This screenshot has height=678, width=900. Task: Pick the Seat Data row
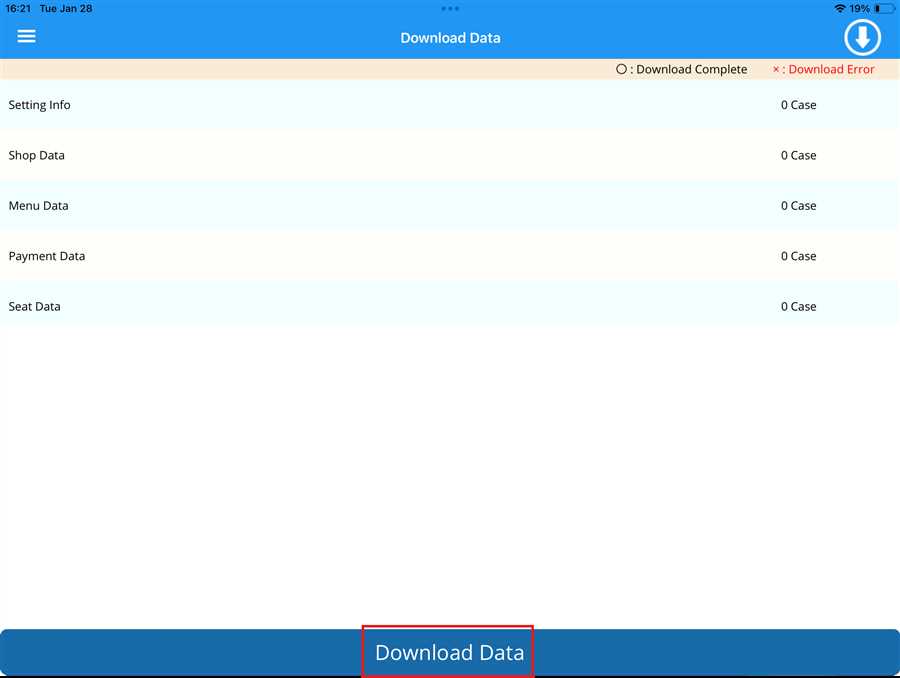tap(35, 306)
